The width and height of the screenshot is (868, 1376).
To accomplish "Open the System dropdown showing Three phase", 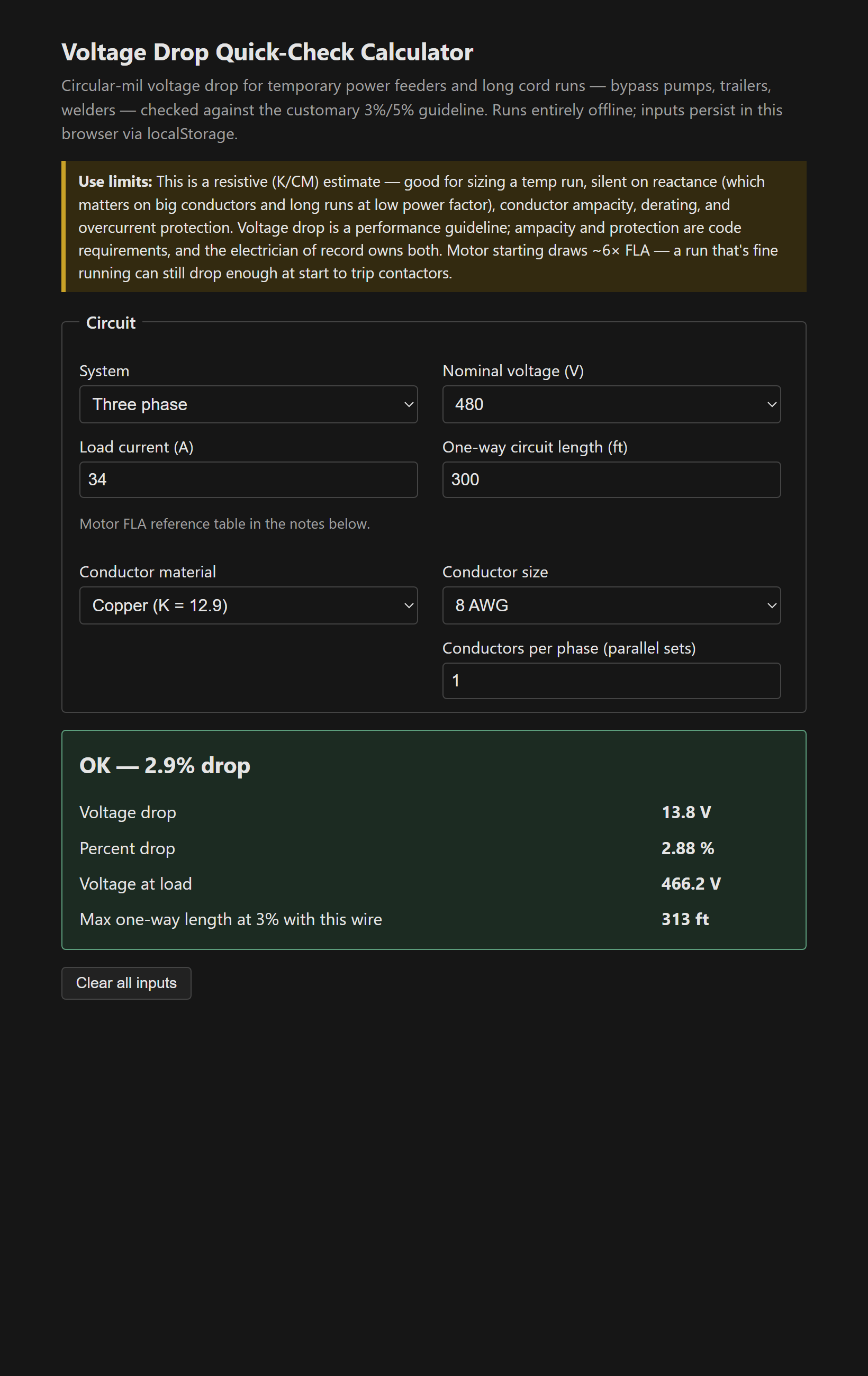I will (249, 404).
